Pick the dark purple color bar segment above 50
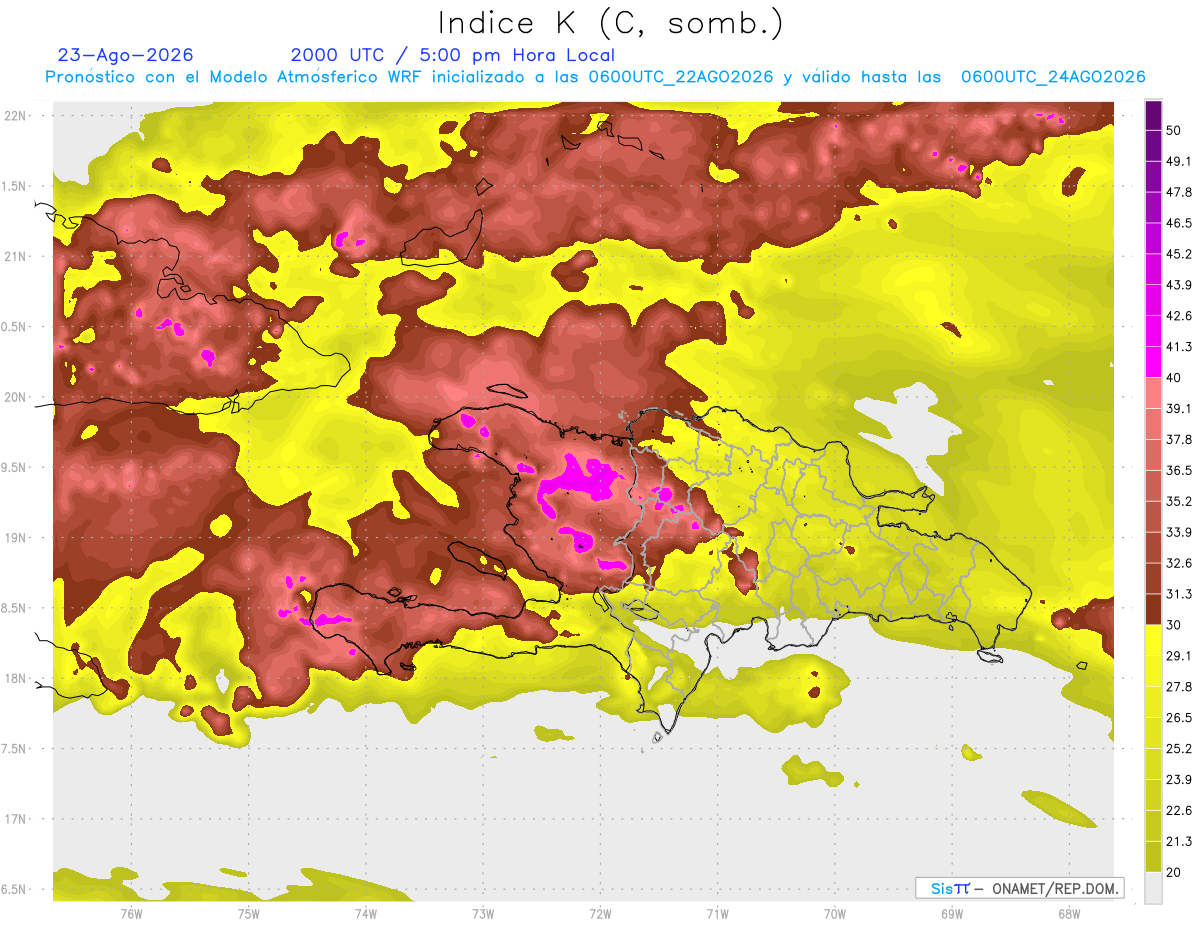Viewport: 1200px width, 927px height. click(1153, 117)
